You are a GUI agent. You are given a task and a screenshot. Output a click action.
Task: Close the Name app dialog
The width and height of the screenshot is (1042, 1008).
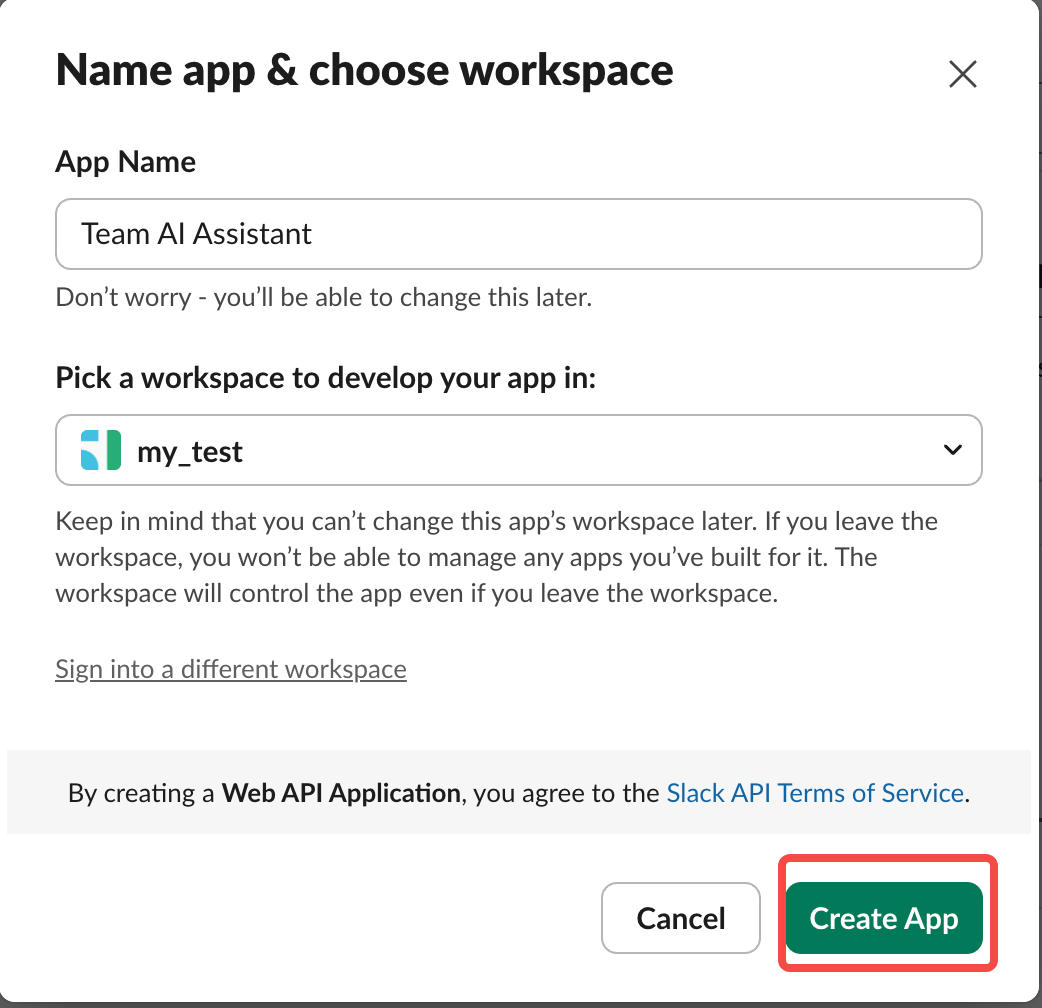tap(962, 74)
